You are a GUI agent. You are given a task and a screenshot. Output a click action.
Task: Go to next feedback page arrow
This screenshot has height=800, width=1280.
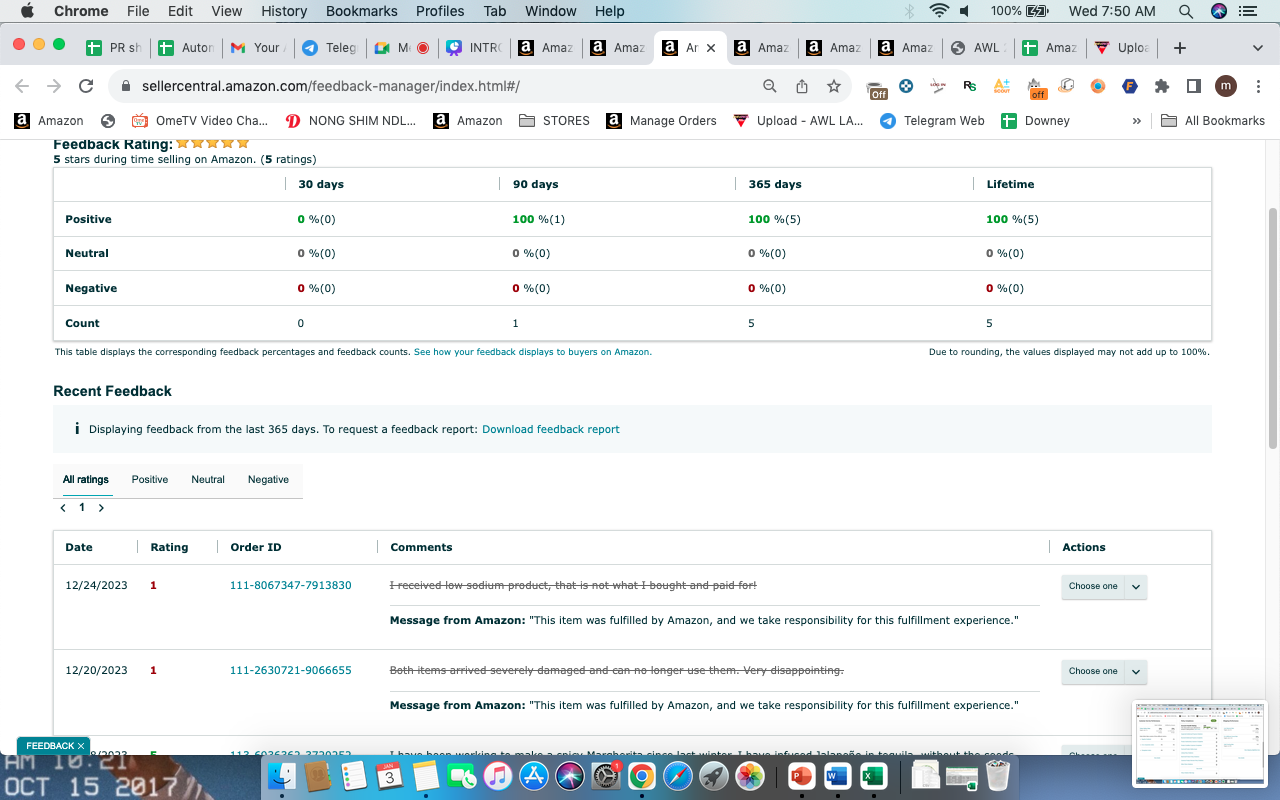[x=101, y=508]
